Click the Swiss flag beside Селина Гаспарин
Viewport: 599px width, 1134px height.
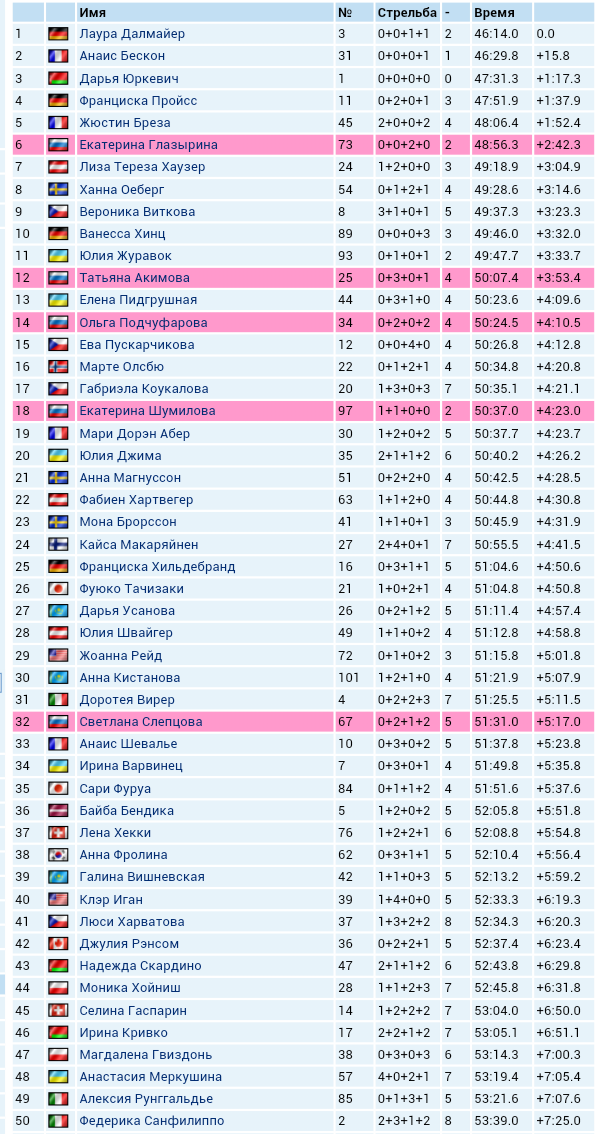tap(58, 1010)
